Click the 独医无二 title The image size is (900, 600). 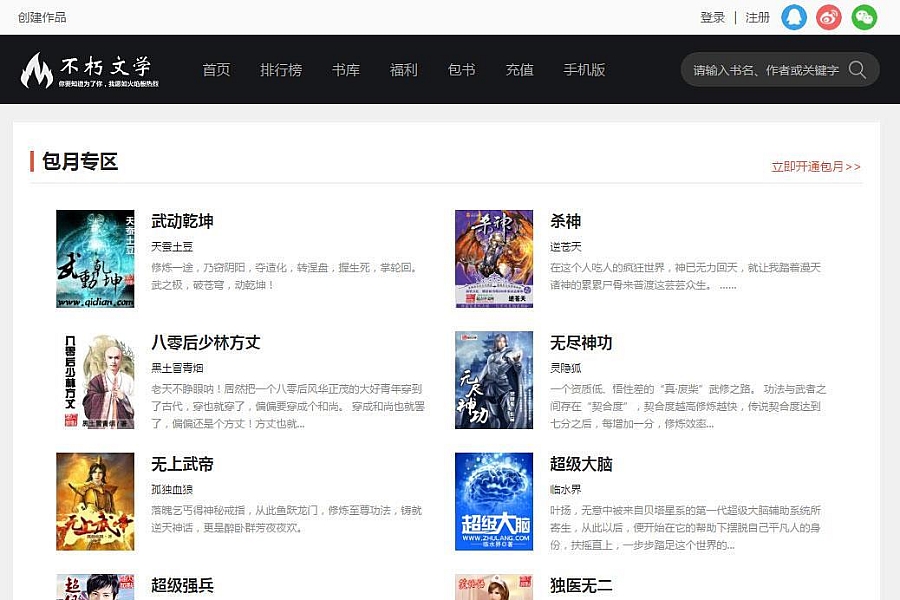coord(581,585)
